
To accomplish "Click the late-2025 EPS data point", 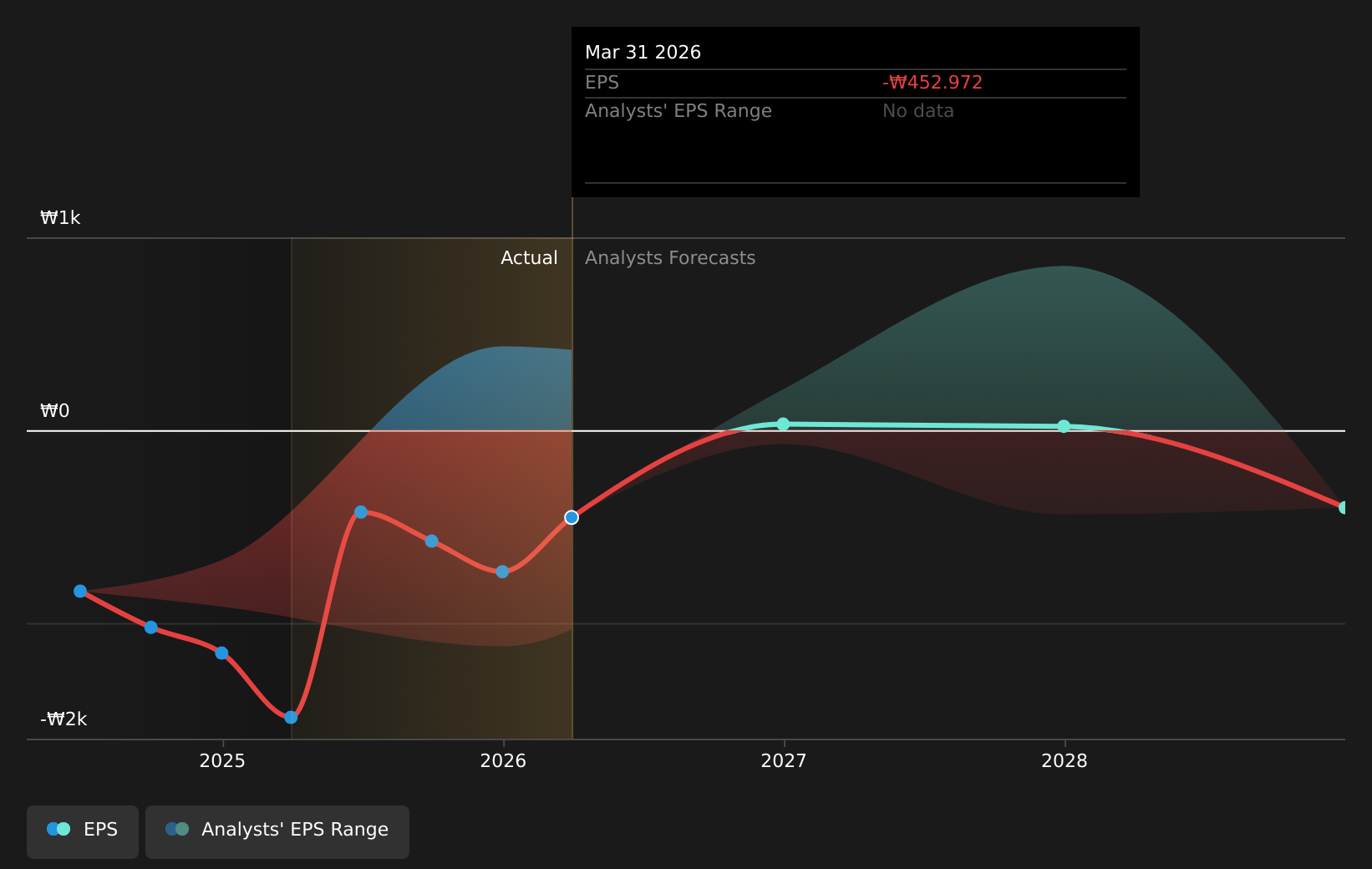I will click(x=431, y=541).
